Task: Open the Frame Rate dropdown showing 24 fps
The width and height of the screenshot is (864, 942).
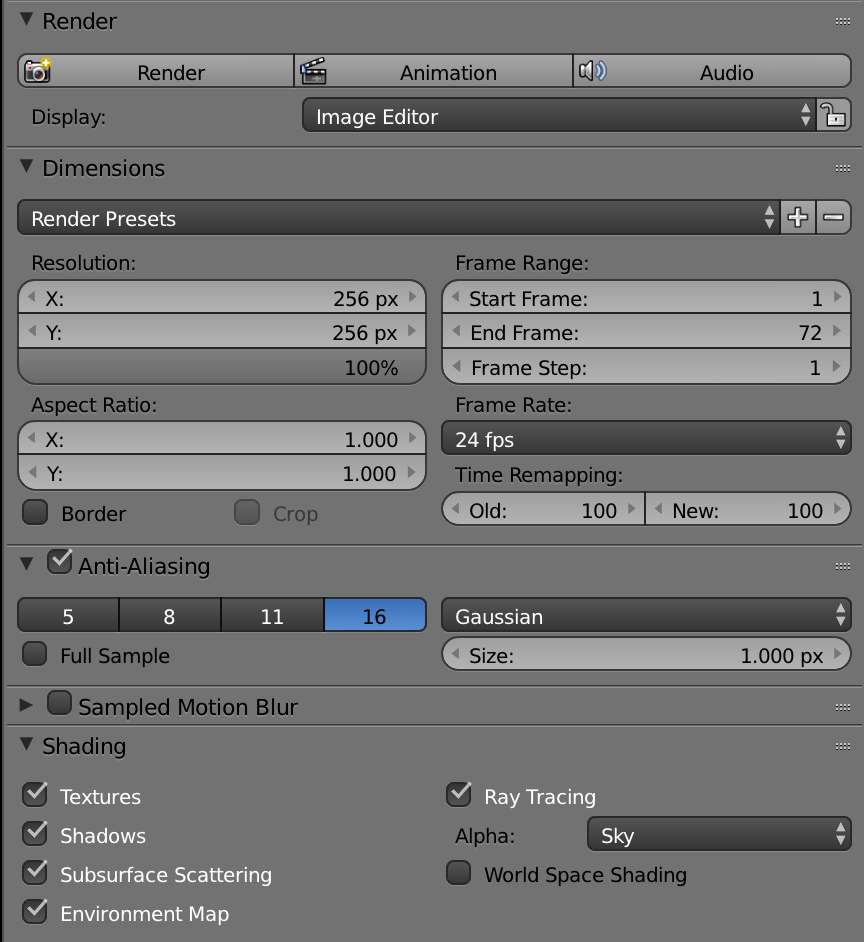Action: point(646,438)
